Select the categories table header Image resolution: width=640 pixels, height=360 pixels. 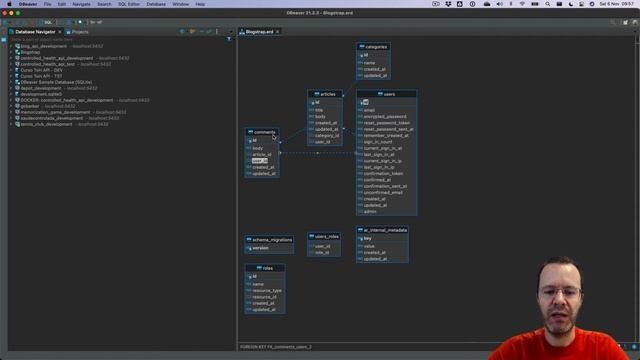coord(373,47)
